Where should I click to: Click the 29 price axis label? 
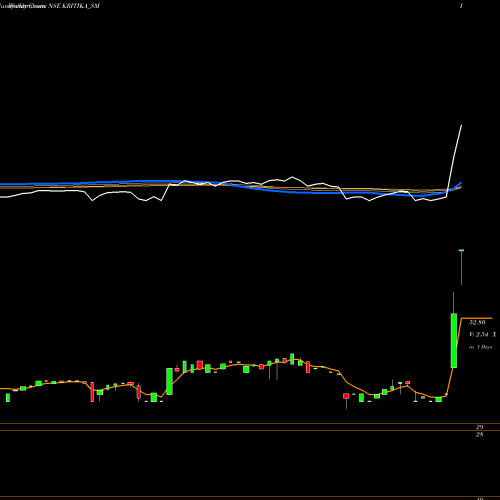pos(479,427)
